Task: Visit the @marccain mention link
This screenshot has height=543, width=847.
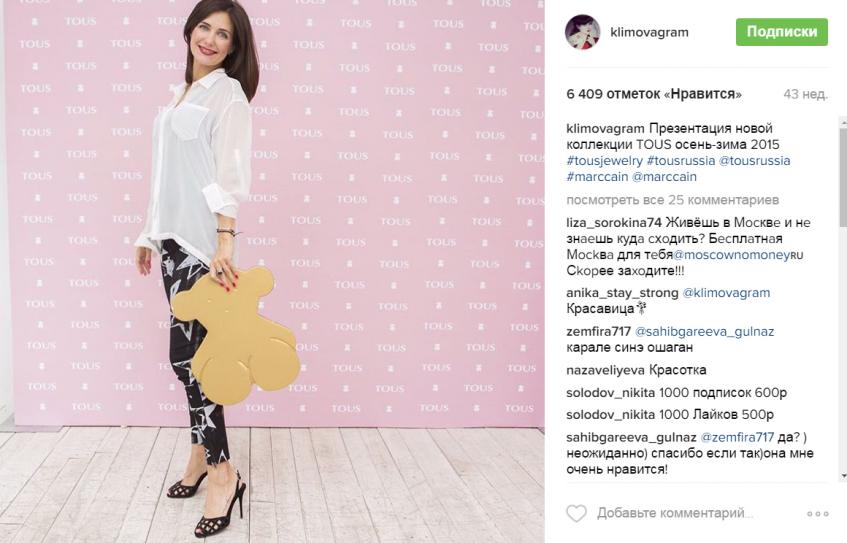Action: pyautogui.click(x=664, y=177)
